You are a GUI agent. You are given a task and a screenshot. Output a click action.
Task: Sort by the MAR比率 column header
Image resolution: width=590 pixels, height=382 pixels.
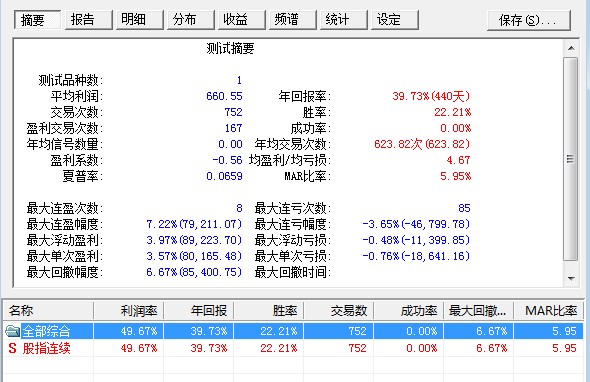549,310
